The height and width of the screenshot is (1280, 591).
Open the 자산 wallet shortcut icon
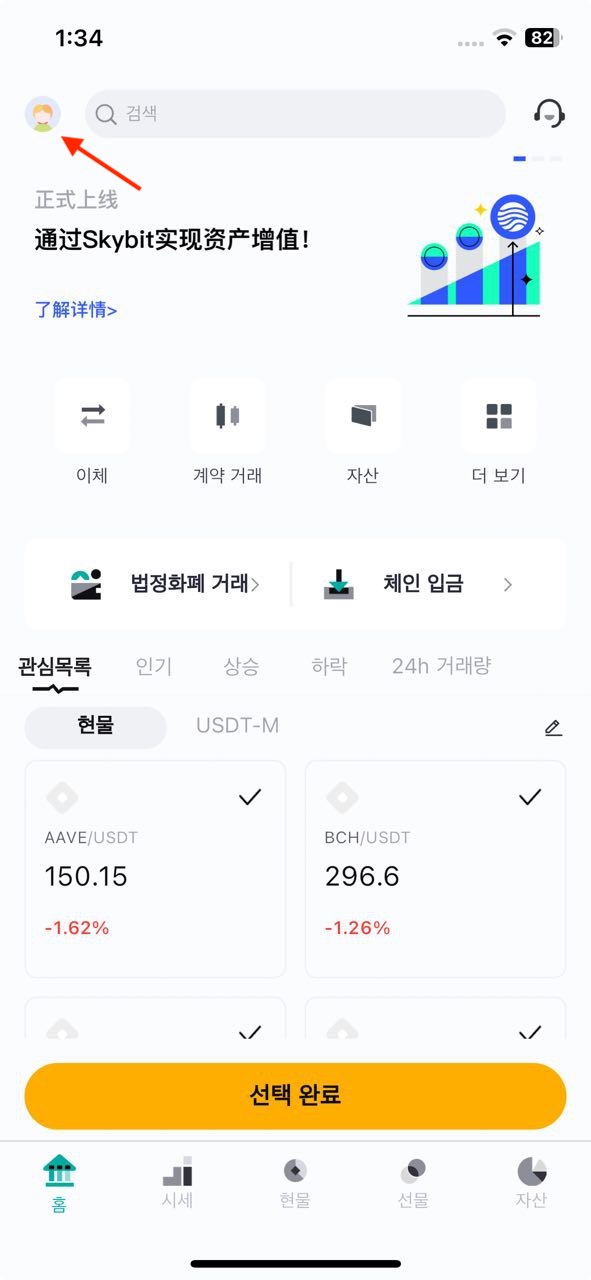[x=363, y=416]
